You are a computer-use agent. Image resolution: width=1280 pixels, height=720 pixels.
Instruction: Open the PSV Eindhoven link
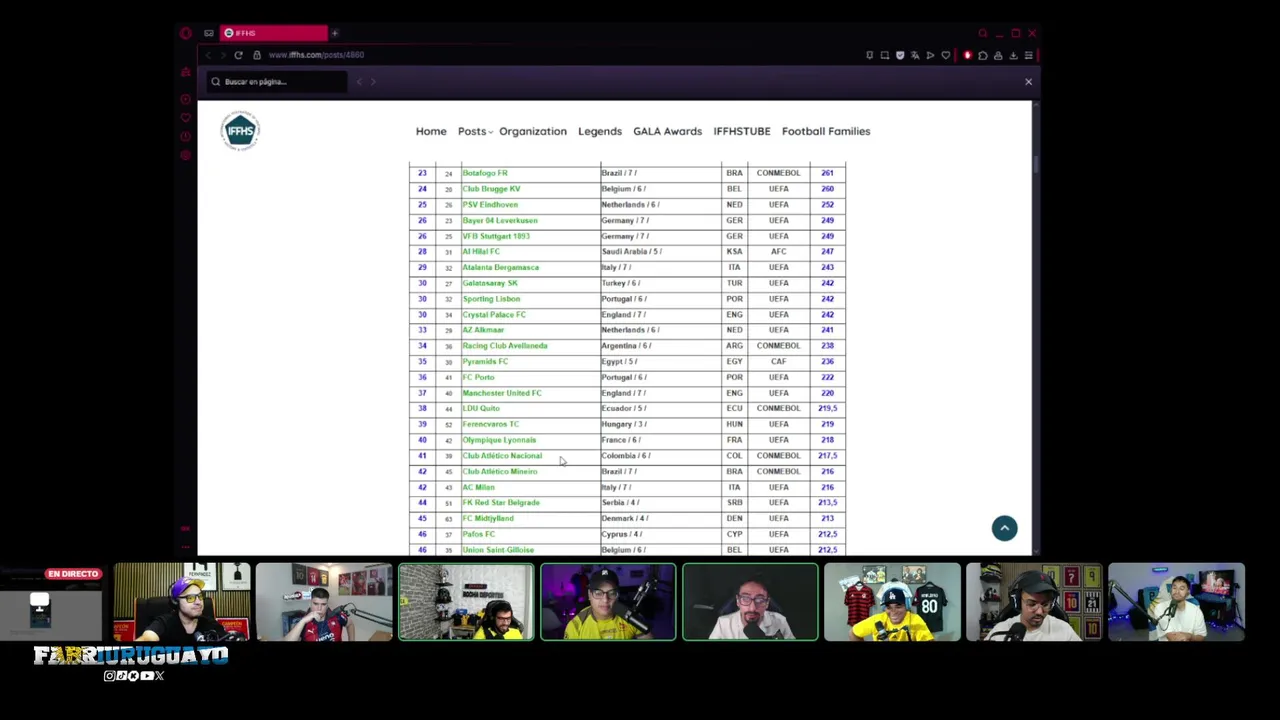coord(490,205)
